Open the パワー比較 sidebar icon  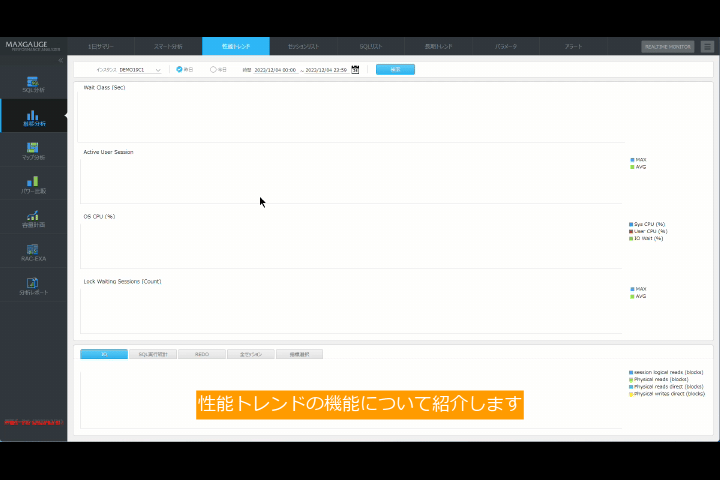coord(33,185)
